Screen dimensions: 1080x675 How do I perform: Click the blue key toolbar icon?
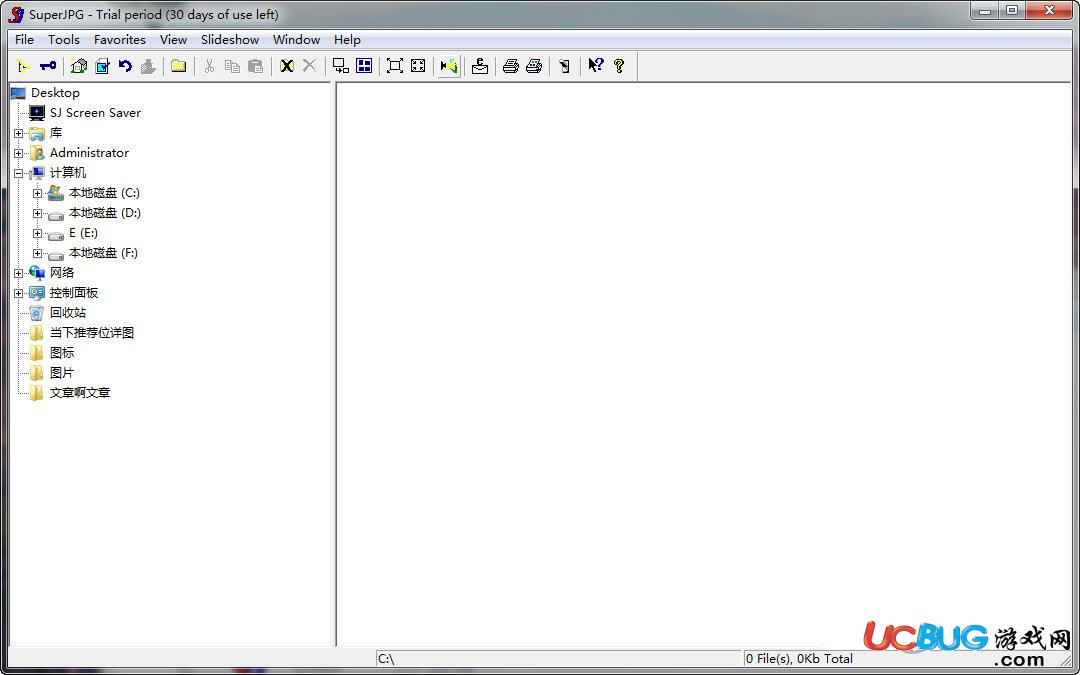pyautogui.click(x=48, y=66)
